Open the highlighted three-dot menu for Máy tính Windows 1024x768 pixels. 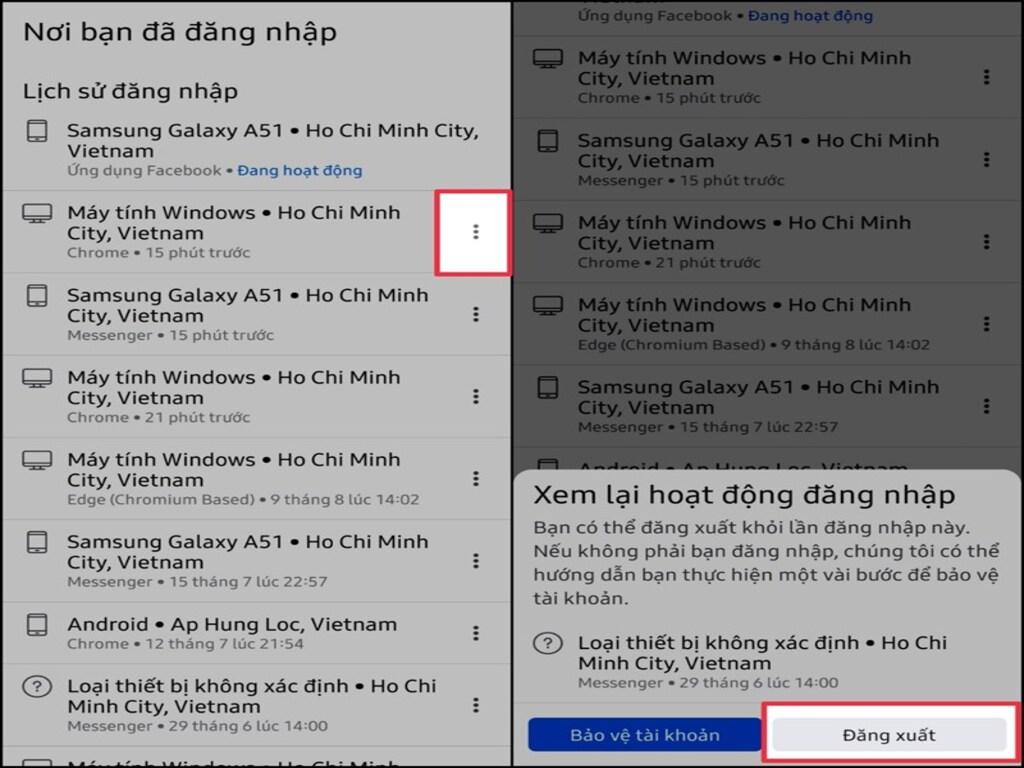tap(475, 232)
